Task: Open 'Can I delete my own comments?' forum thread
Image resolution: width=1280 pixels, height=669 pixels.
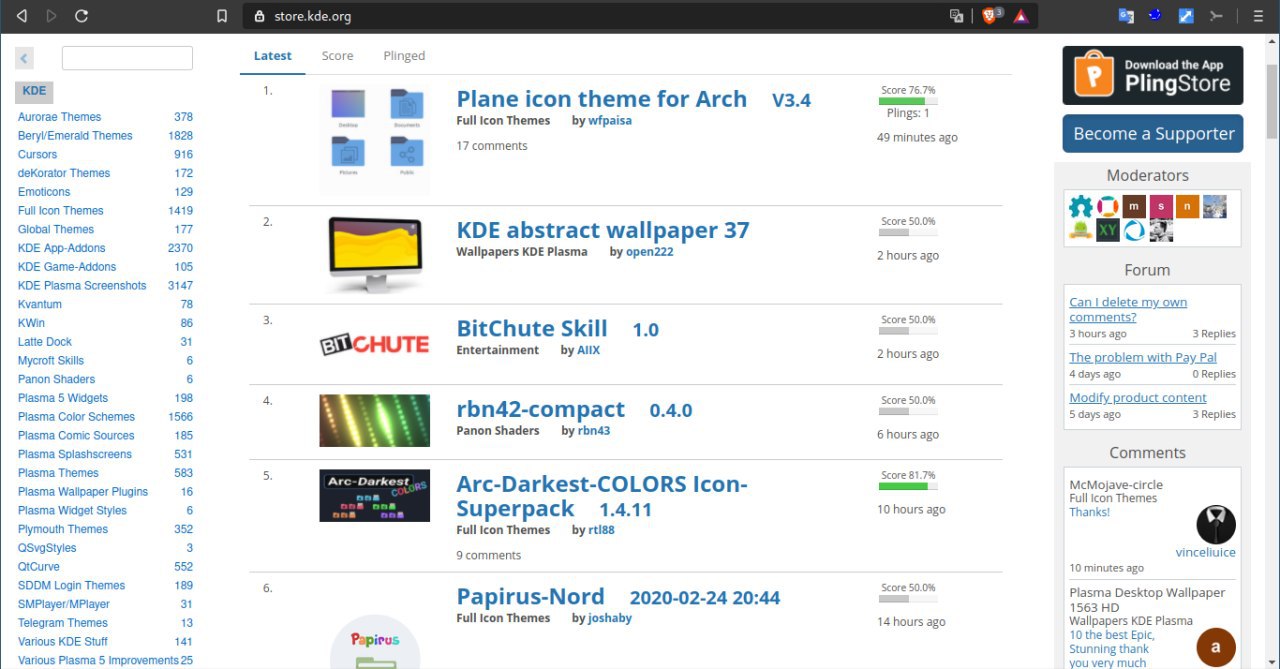Action: click(1128, 309)
